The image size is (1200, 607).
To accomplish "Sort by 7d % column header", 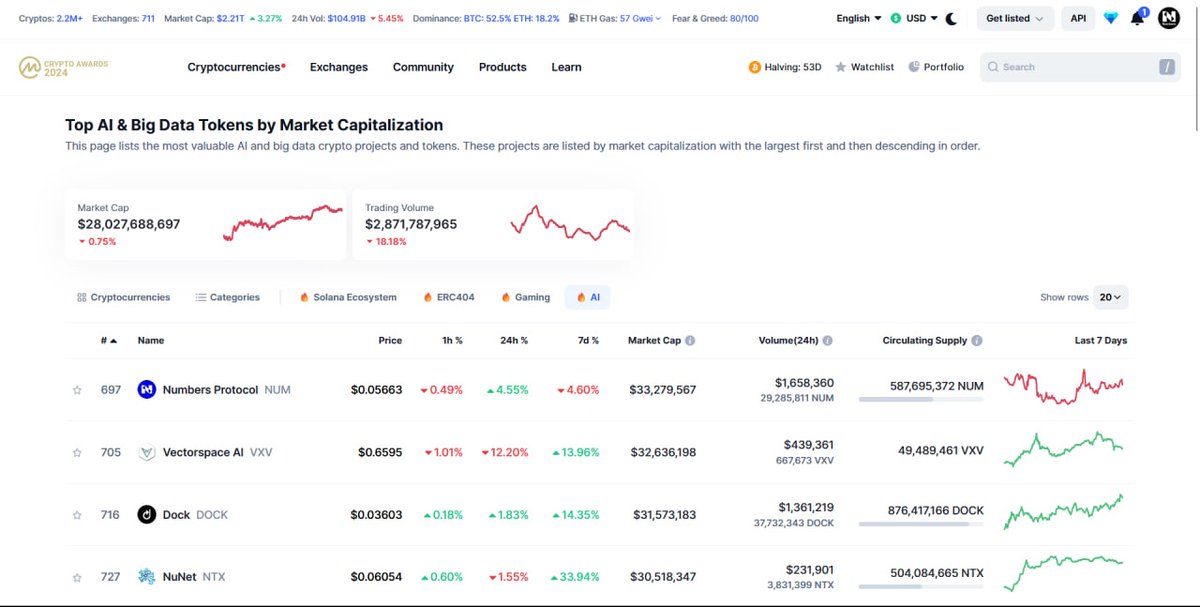I will [x=587, y=340].
